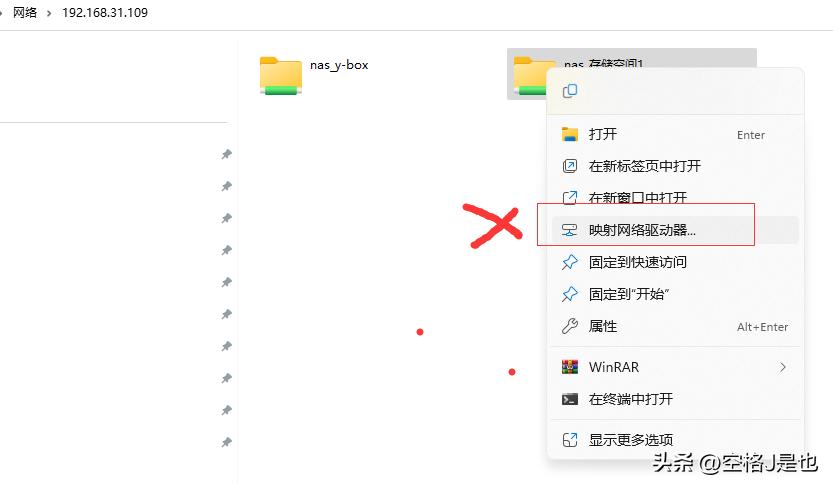Open the nas_y-box network folder
833x488 pixels.
pyautogui.click(x=314, y=75)
